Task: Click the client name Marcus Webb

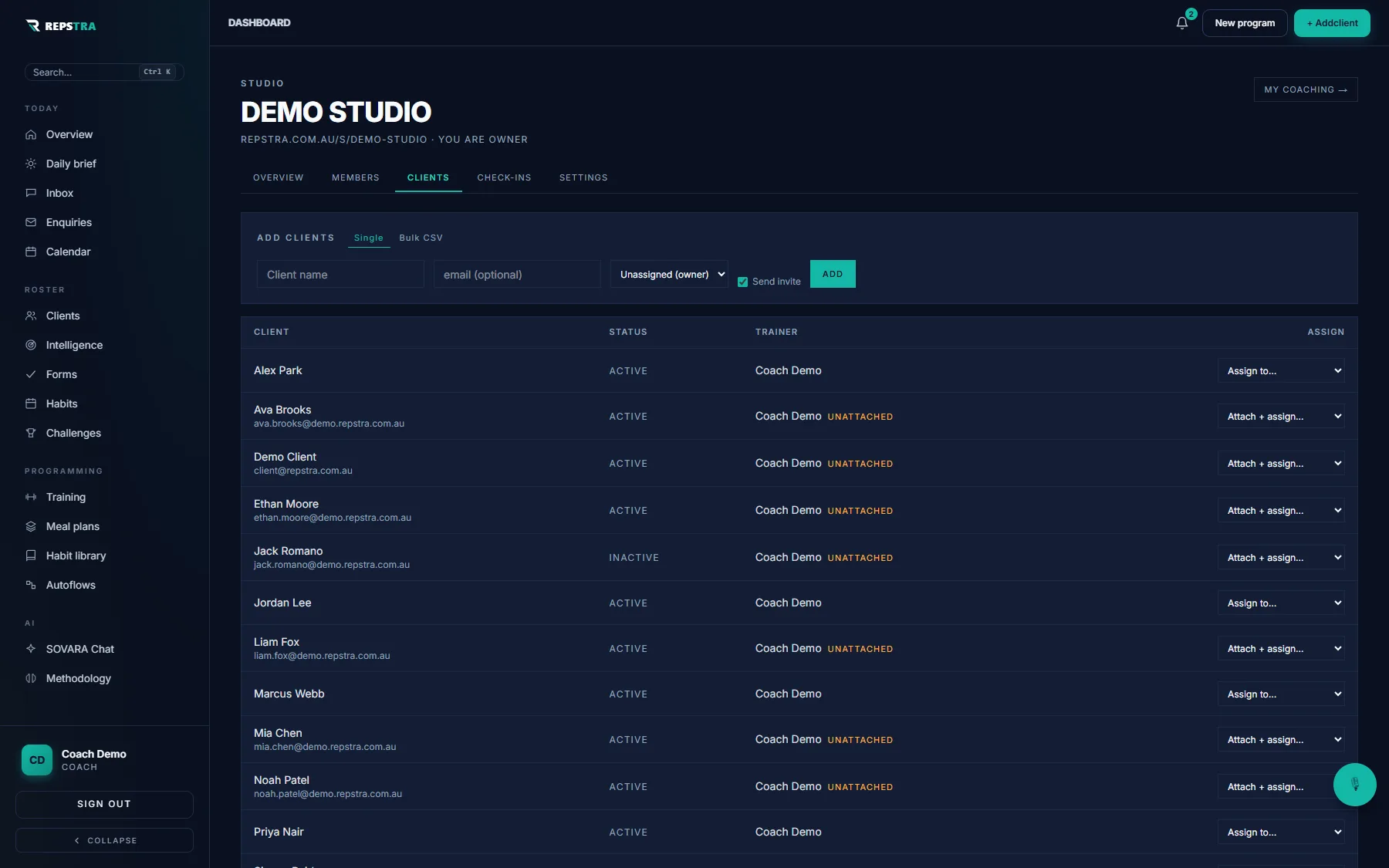Action: pyautogui.click(x=289, y=694)
